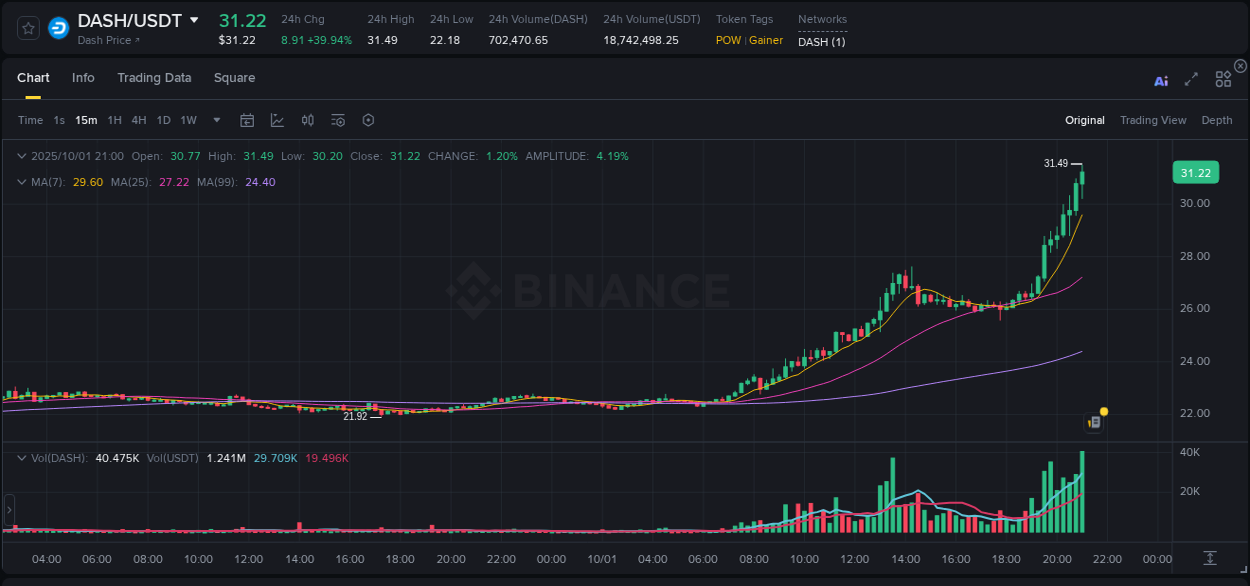
Task: Switch to the Info tab
Action: pos(83,77)
